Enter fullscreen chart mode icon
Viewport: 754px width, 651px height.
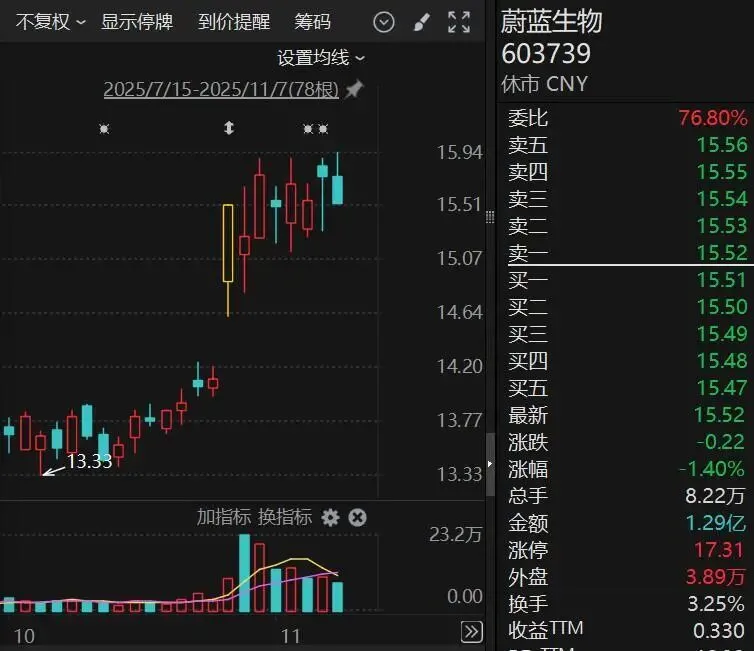tap(459, 22)
